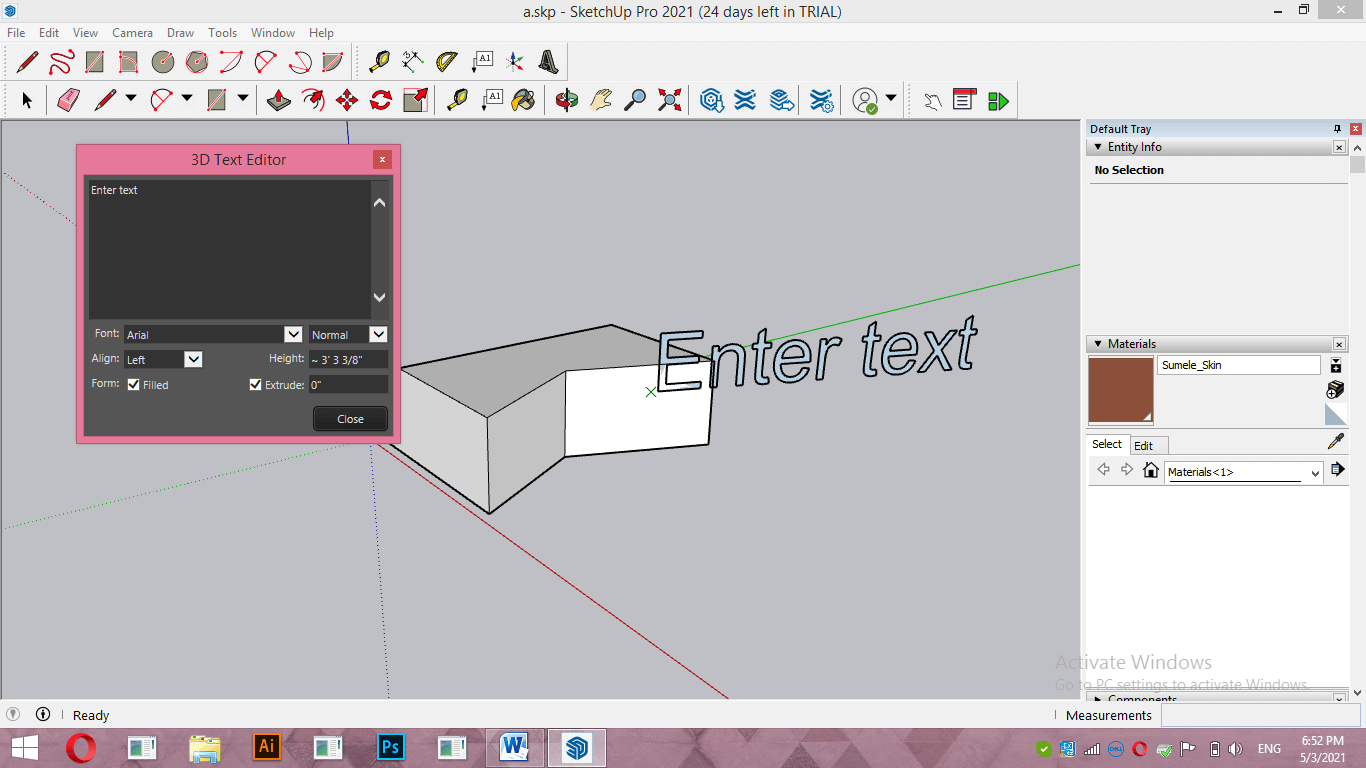Open the Line tool dropdown arrow in second row
The width and height of the screenshot is (1366, 768).
(x=131, y=99)
